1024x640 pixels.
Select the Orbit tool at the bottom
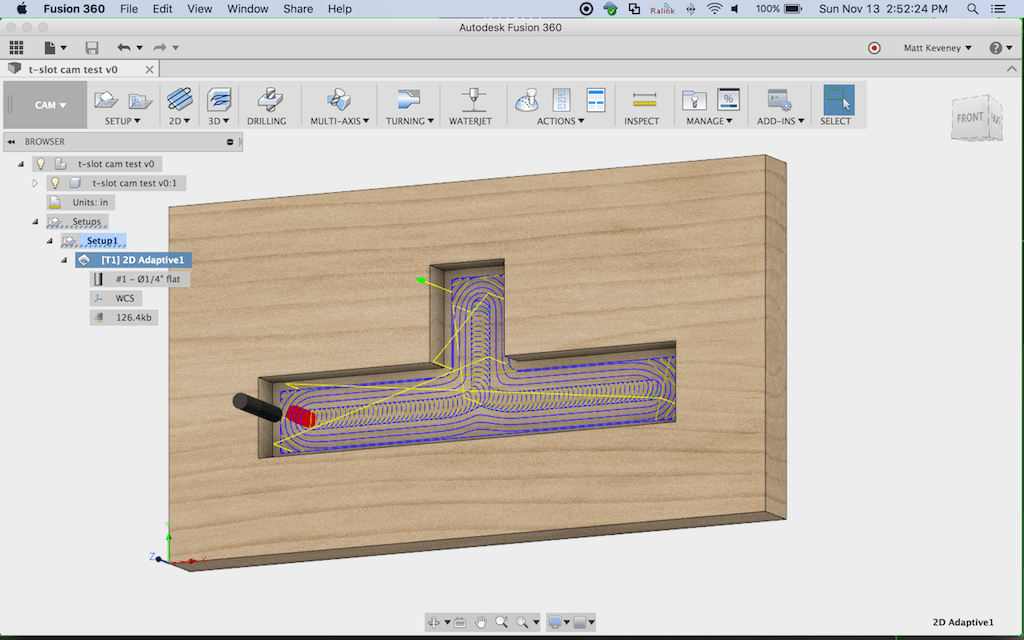click(436, 624)
